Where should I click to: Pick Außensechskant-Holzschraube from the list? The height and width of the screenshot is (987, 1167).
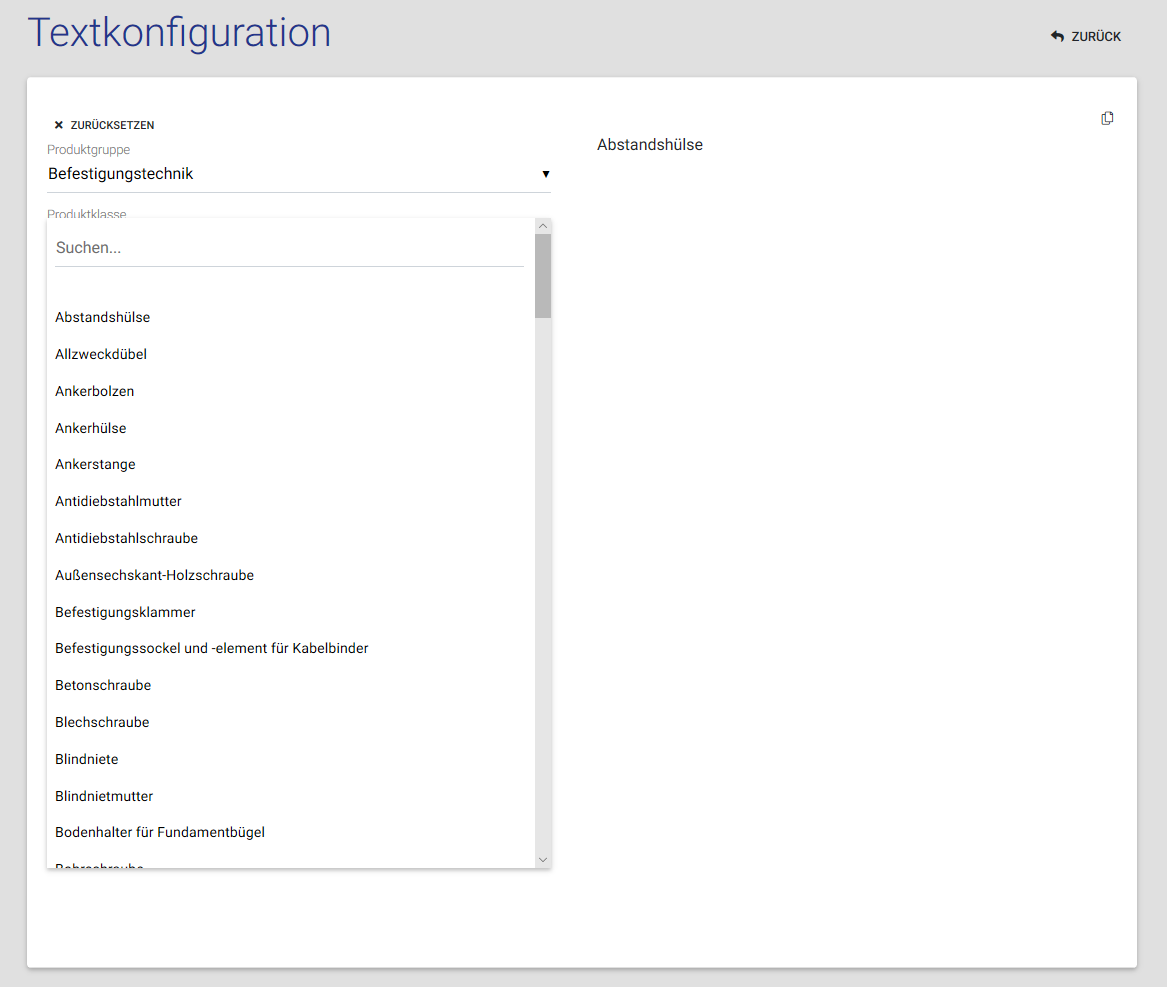pos(155,575)
